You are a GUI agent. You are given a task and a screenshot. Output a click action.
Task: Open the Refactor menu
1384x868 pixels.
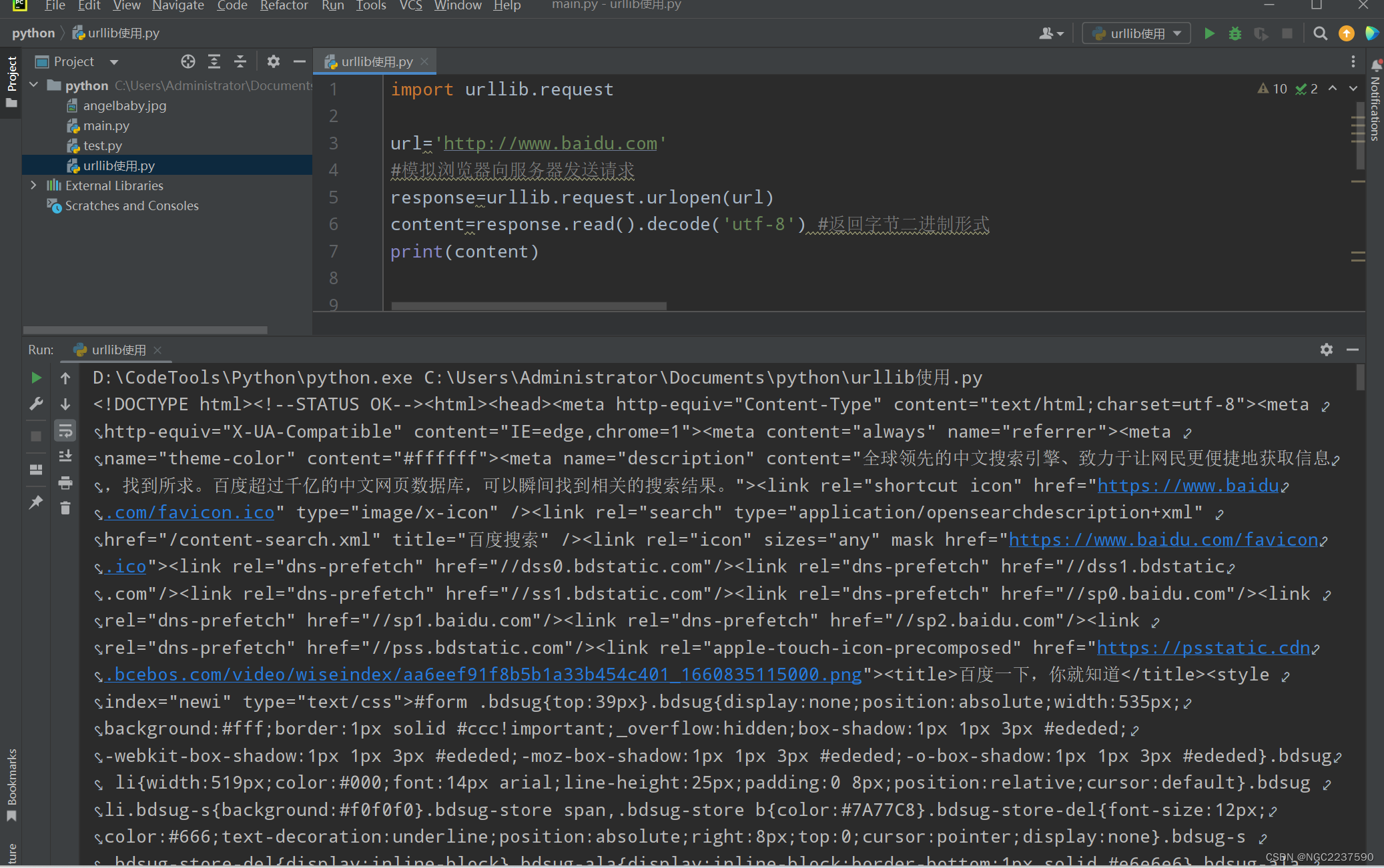(284, 6)
